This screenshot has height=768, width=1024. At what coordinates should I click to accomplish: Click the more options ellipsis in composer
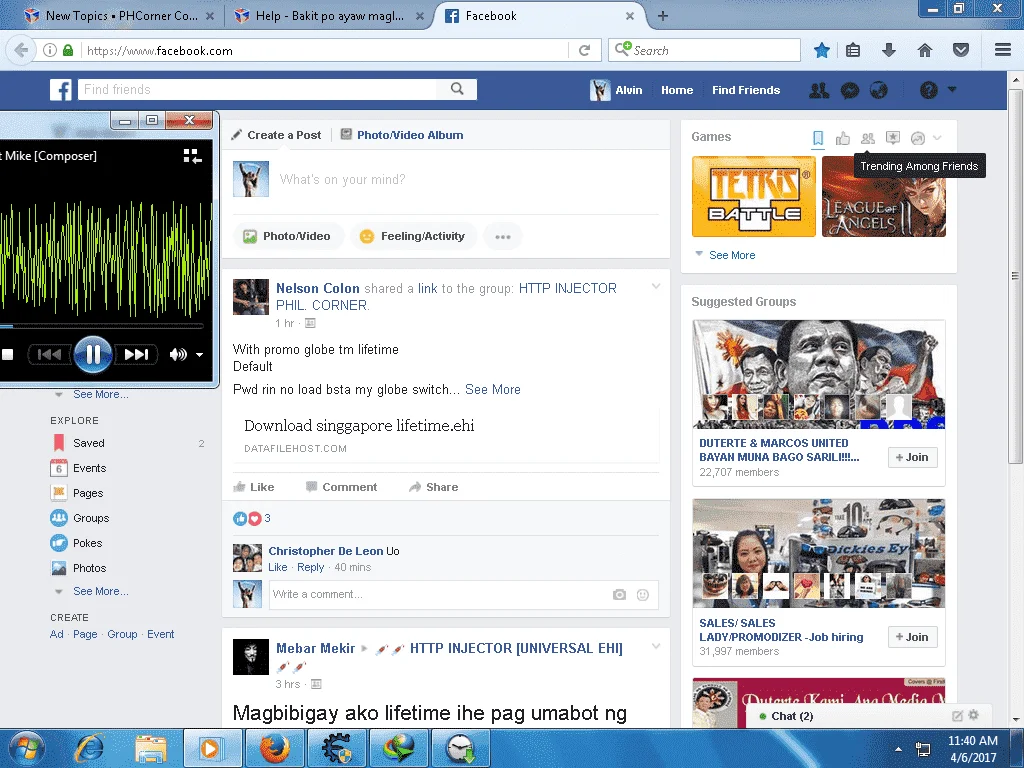coord(502,236)
